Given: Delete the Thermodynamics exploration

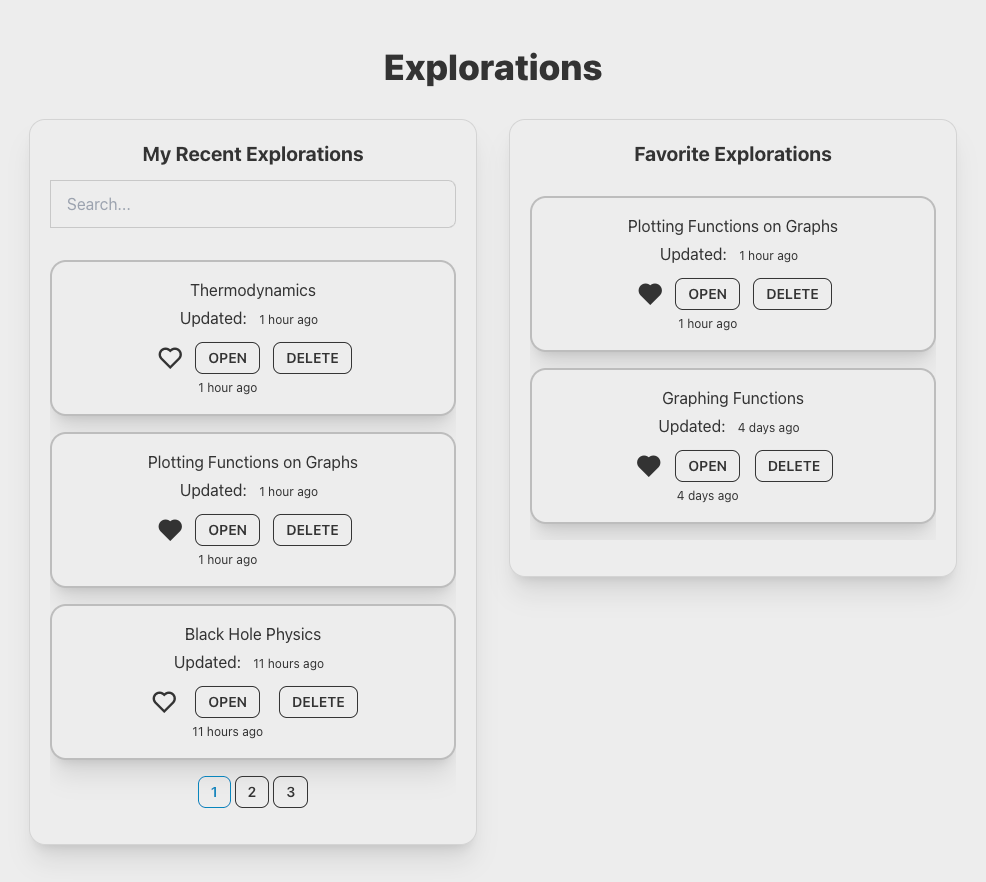Looking at the screenshot, I should click(x=312, y=358).
